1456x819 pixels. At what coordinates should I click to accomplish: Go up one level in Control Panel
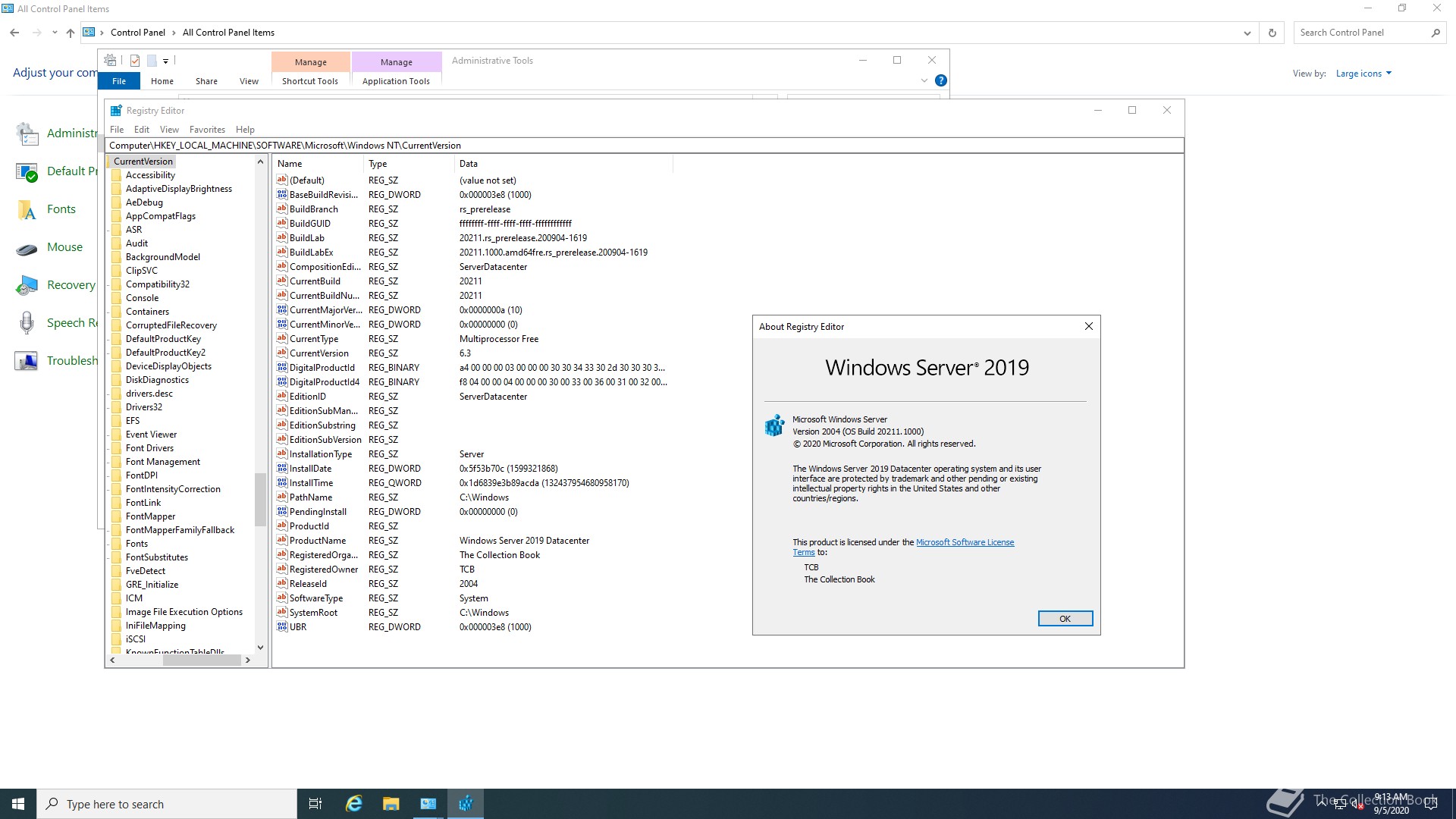point(70,33)
